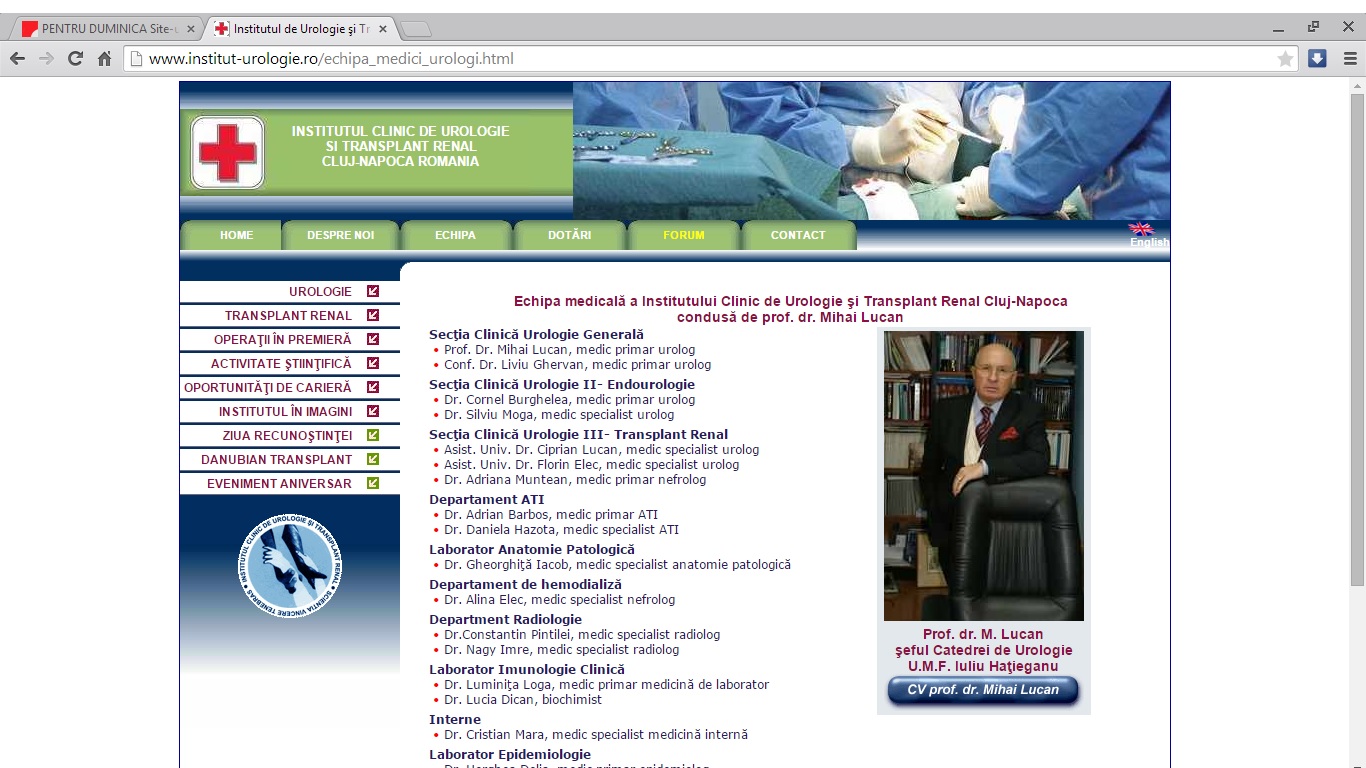The image size is (1366, 768).
Task: Click the blue download extension icon
Action: pos(1318,58)
